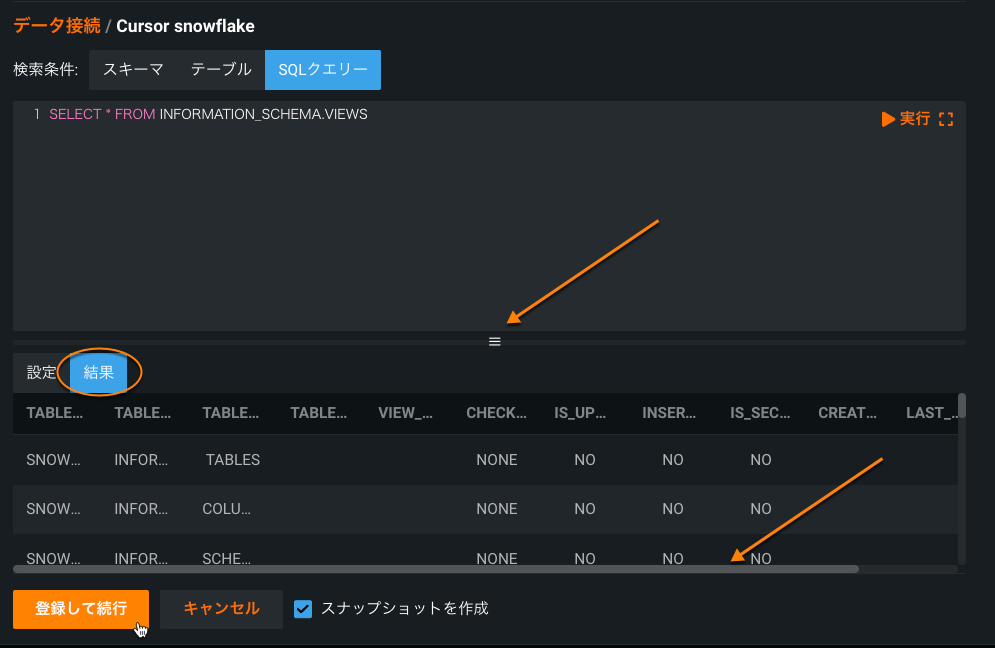
Task: Click the horizontal scrollbar of results
Action: (436, 569)
